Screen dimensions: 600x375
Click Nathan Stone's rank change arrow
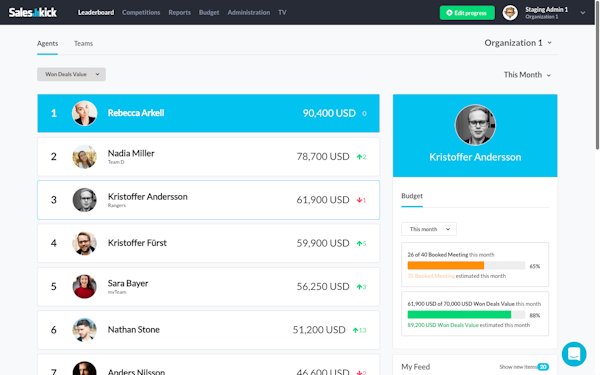click(355, 330)
